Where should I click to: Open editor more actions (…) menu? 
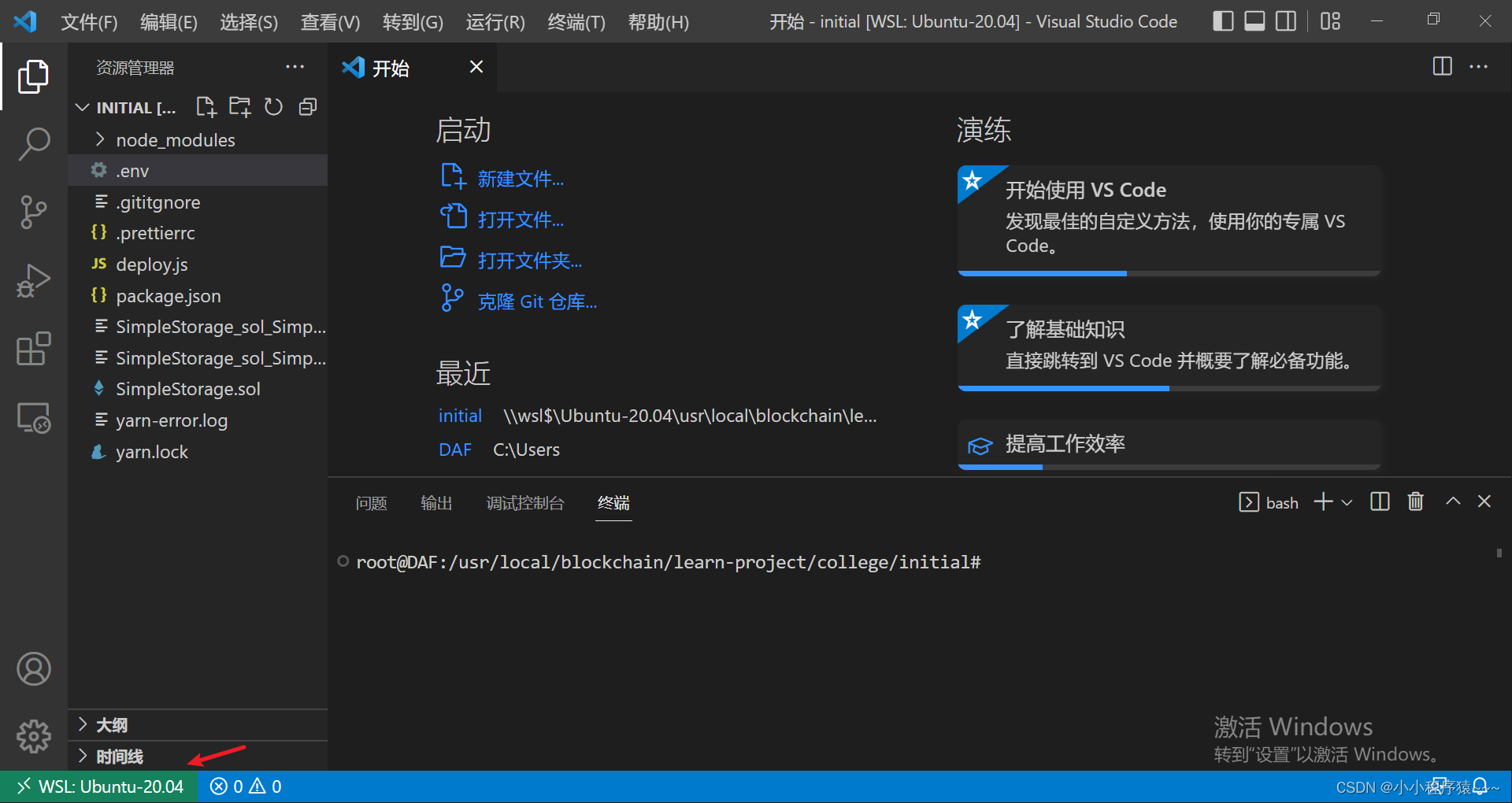[1478, 67]
